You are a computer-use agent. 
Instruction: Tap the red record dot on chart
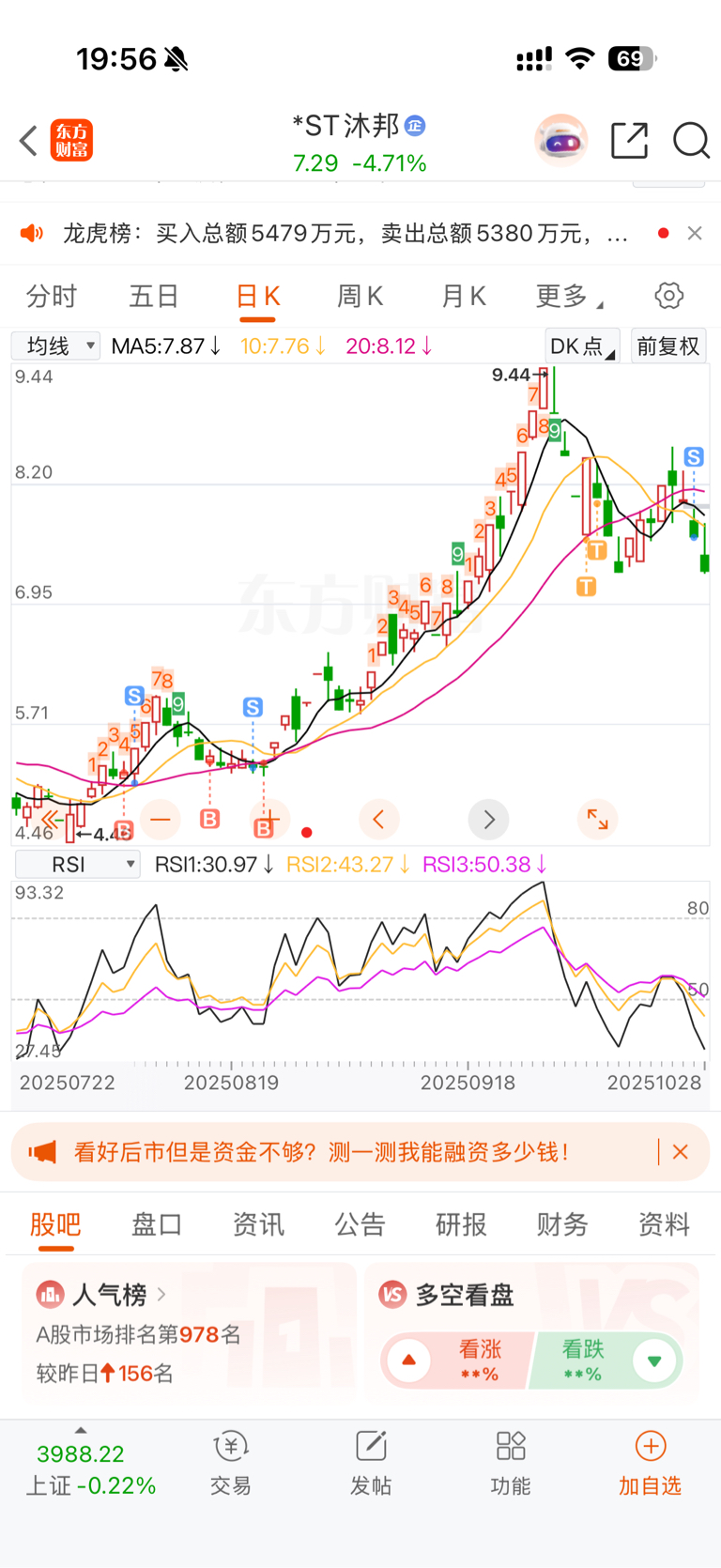[x=307, y=832]
